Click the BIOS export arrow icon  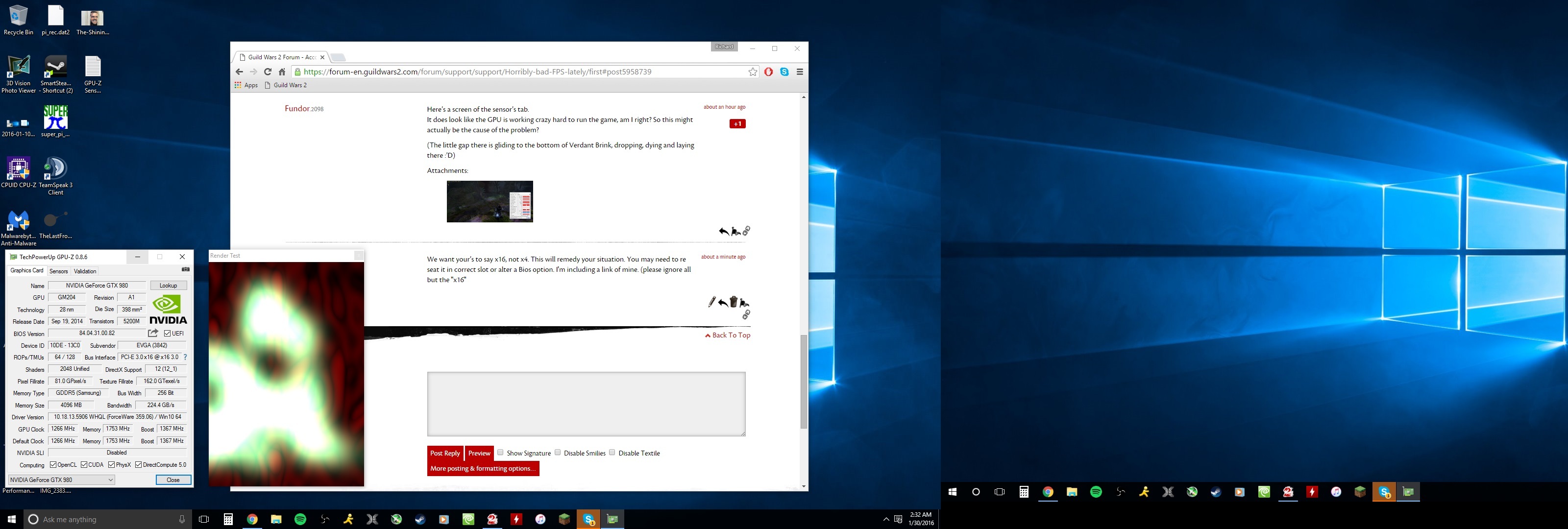(x=153, y=333)
